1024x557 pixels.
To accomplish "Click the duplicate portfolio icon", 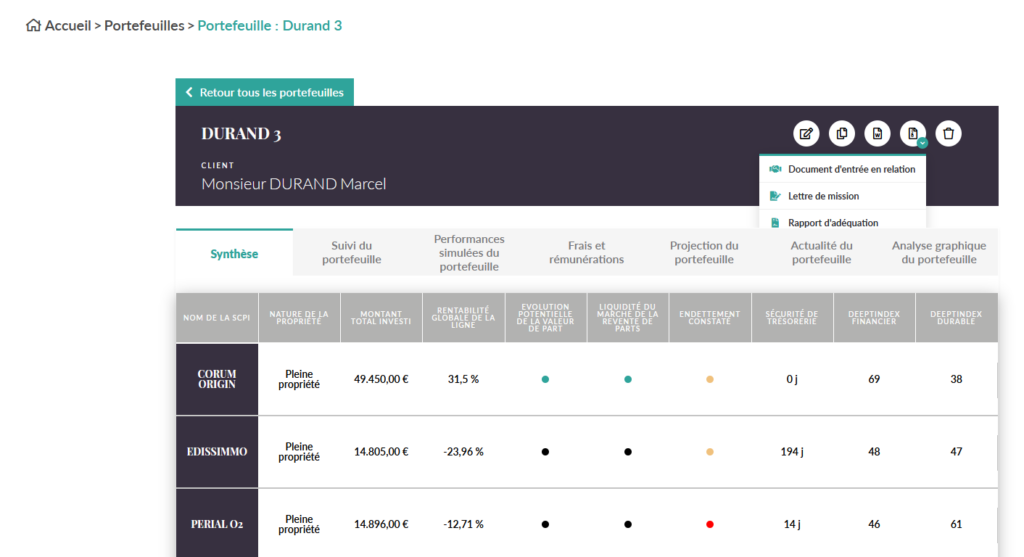I will 842,134.
